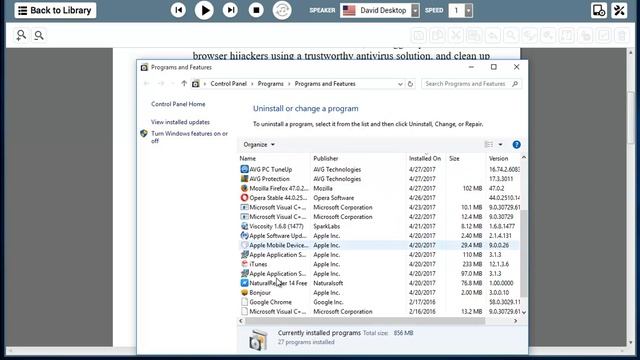Click the NaturalReader program icon

(x=244, y=283)
